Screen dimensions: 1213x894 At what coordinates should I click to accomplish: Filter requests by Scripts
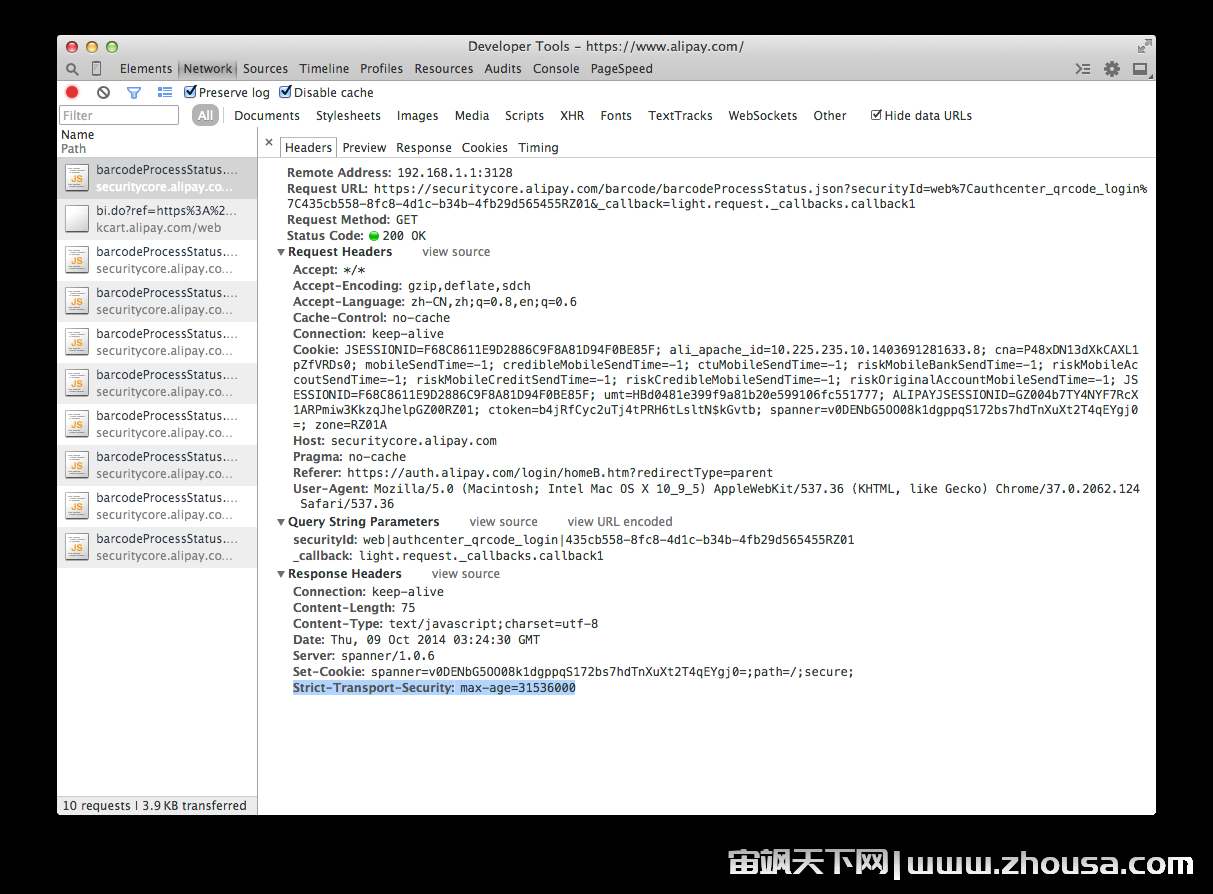click(524, 115)
